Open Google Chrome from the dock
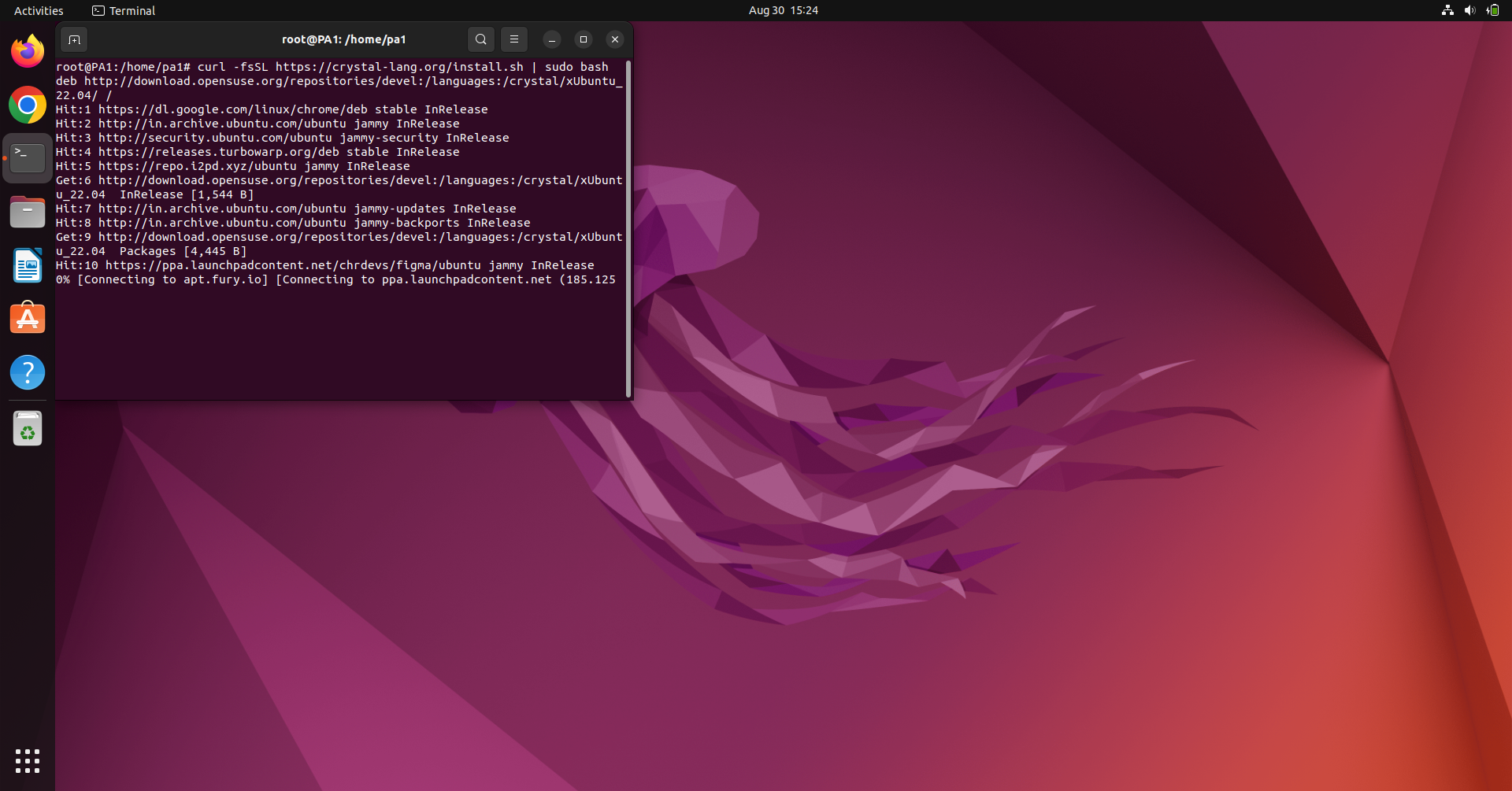The height and width of the screenshot is (791, 1512). tap(28, 105)
